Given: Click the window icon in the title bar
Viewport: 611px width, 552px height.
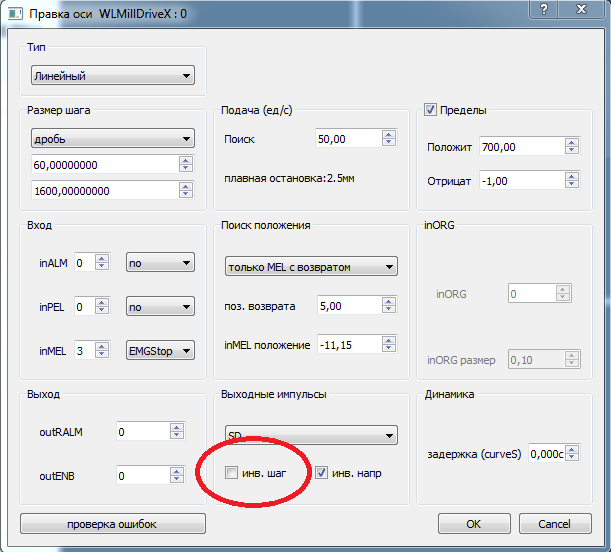Looking at the screenshot, I should [x=15, y=14].
